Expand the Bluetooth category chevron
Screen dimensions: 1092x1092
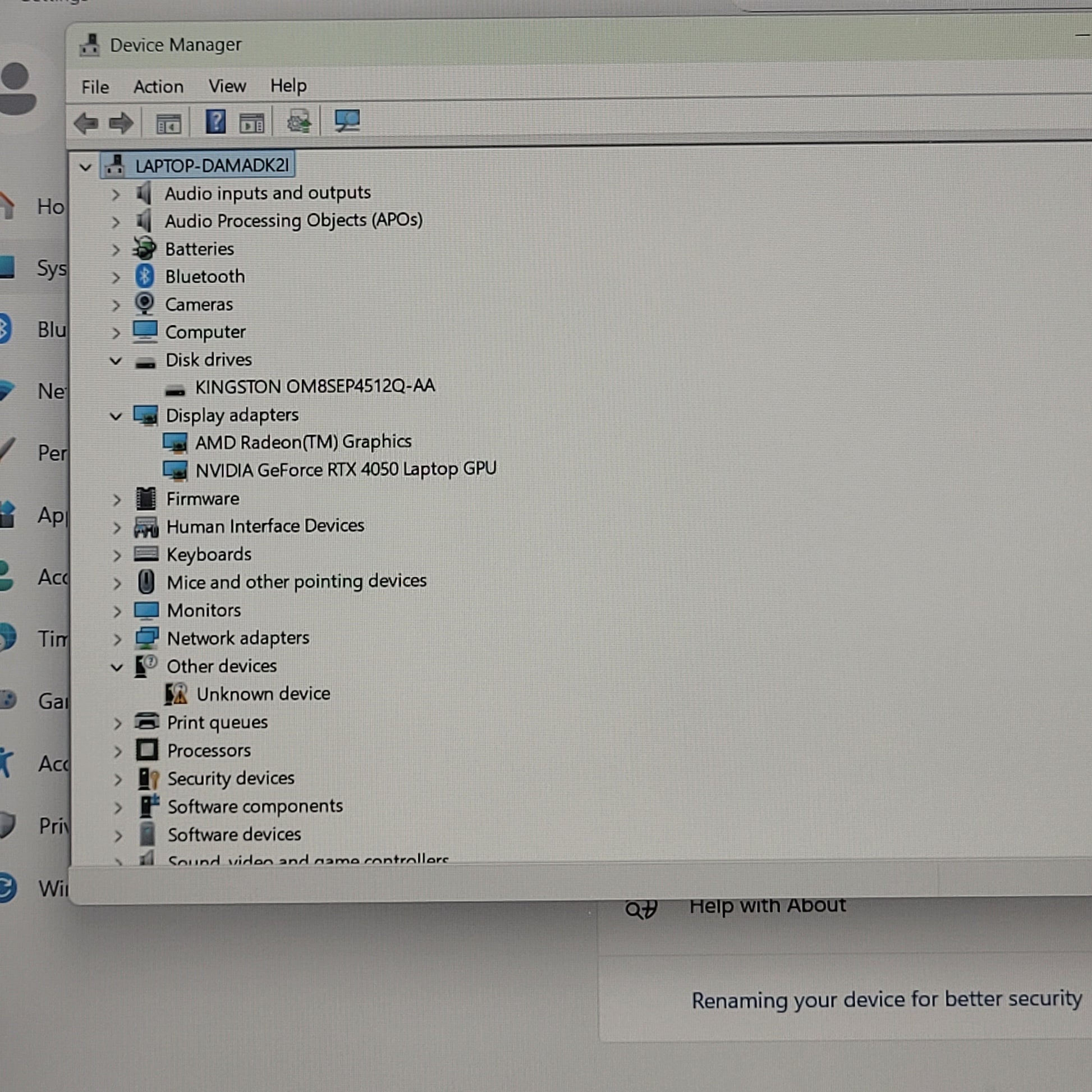point(116,278)
